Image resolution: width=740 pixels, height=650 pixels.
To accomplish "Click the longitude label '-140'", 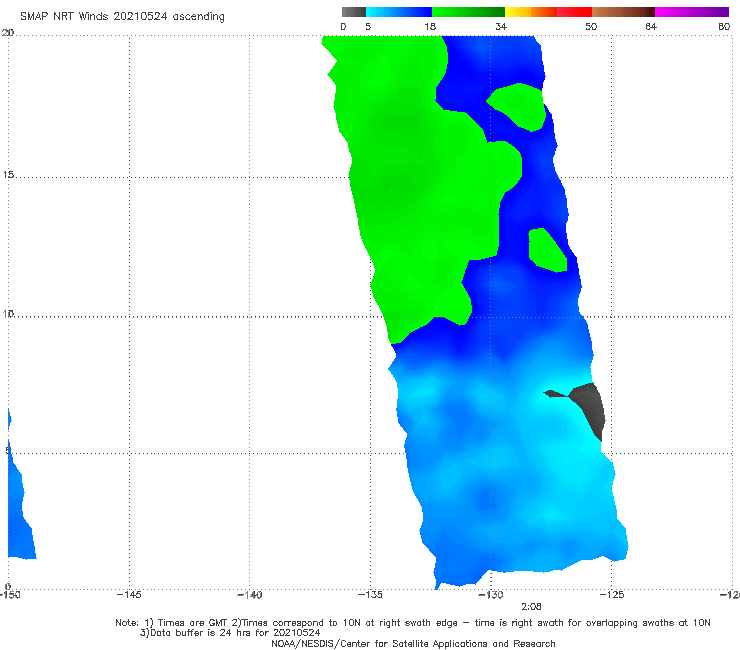I will (x=249, y=594).
